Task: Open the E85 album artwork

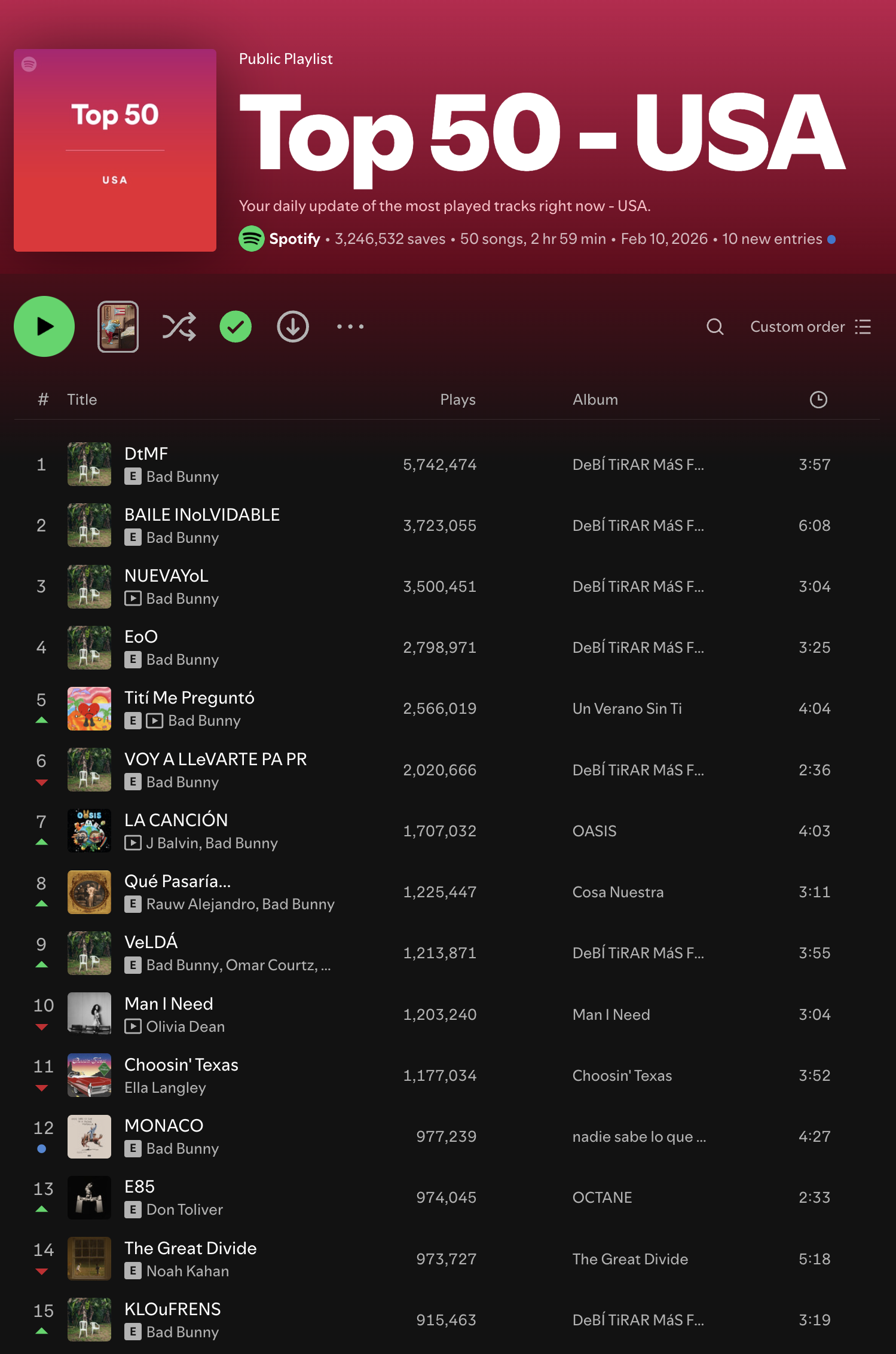Action: [x=89, y=1197]
